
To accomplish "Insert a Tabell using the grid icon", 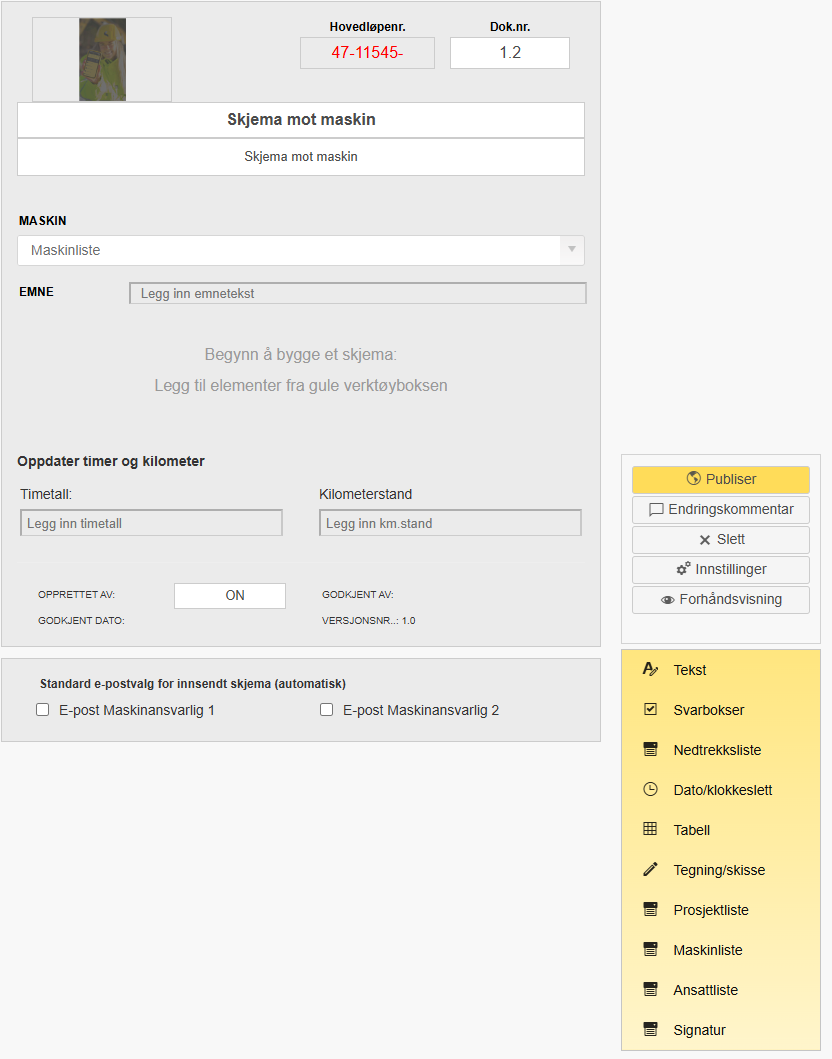I will coord(650,830).
